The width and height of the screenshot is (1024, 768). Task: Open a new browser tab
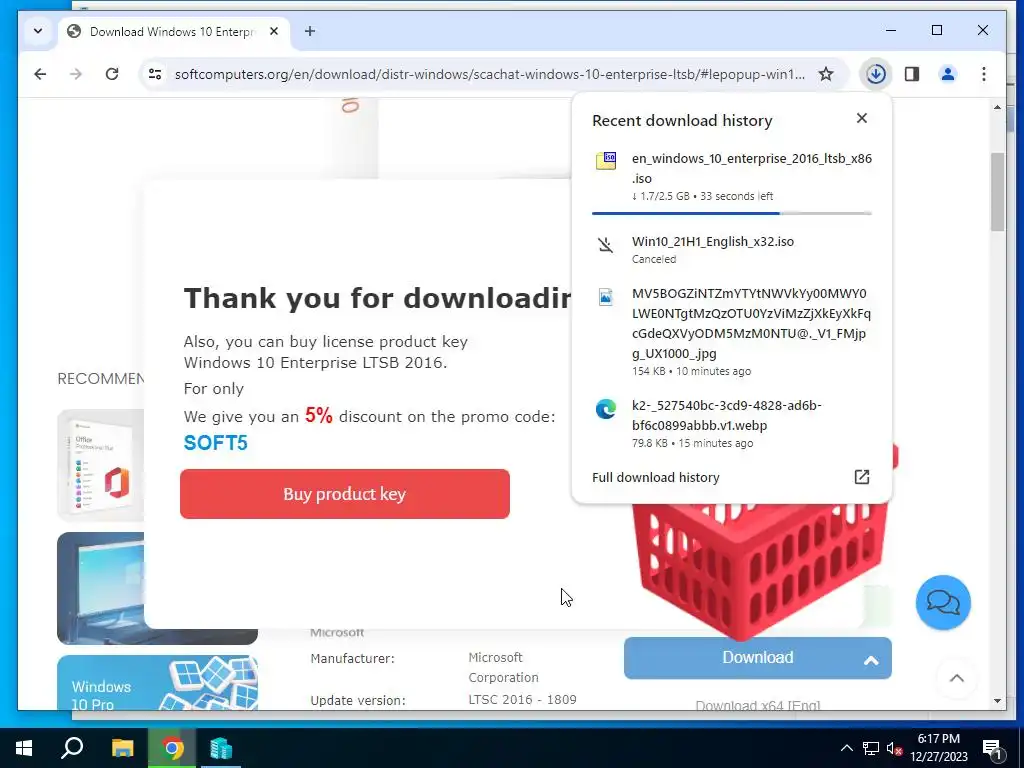pyautogui.click(x=310, y=31)
